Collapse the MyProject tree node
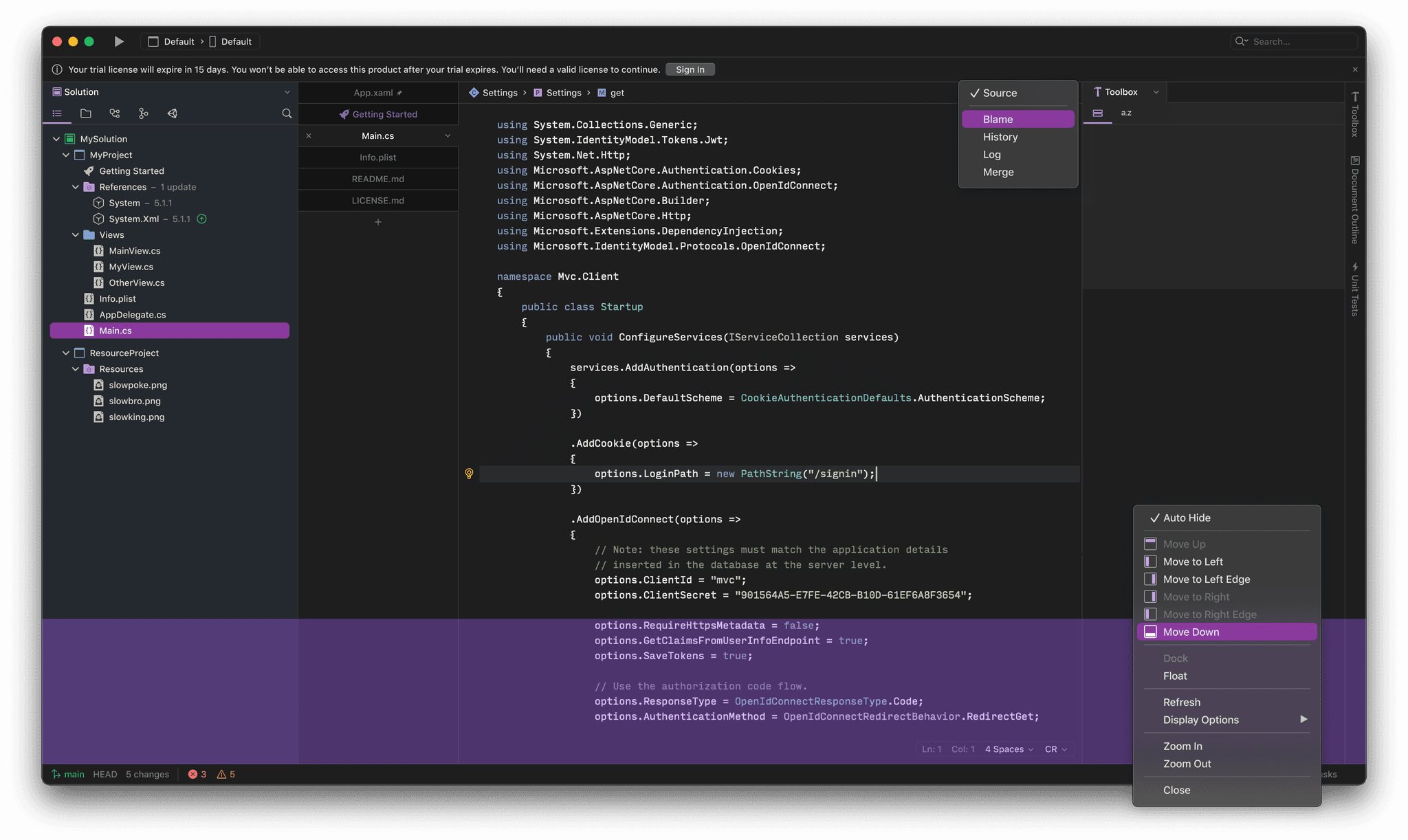The image size is (1408, 840). coord(66,155)
